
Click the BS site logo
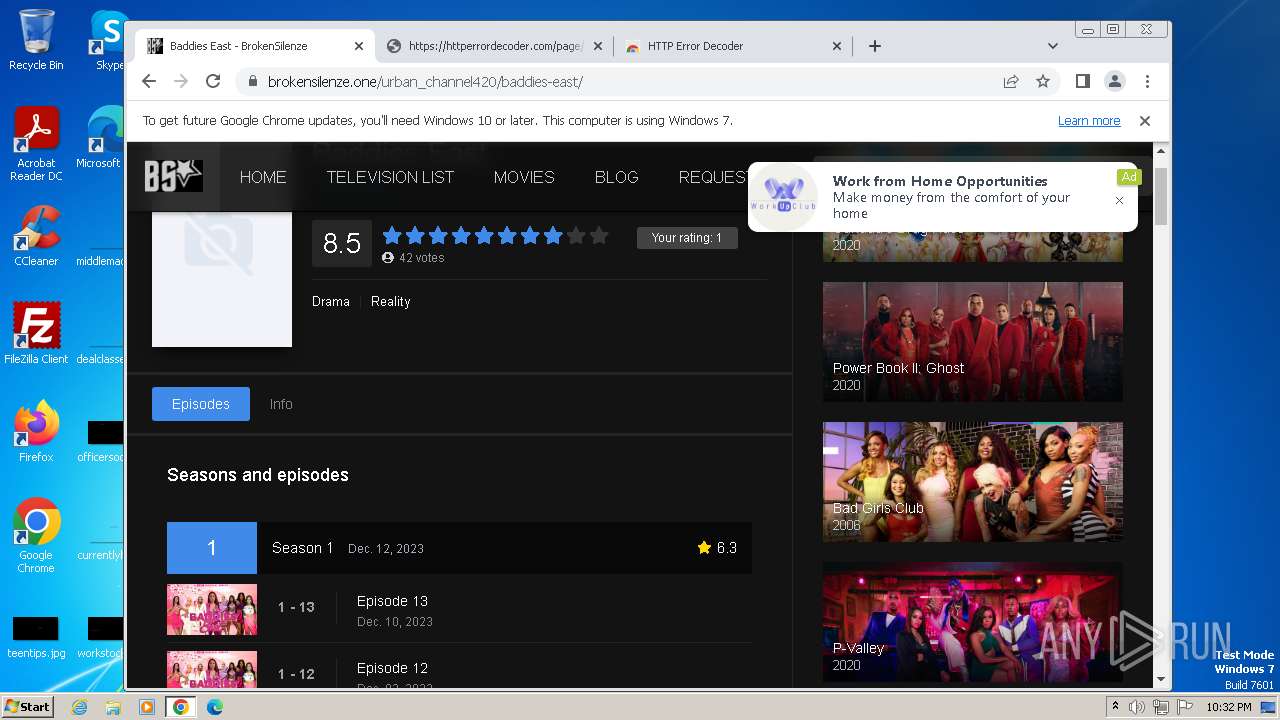pos(173,176)
